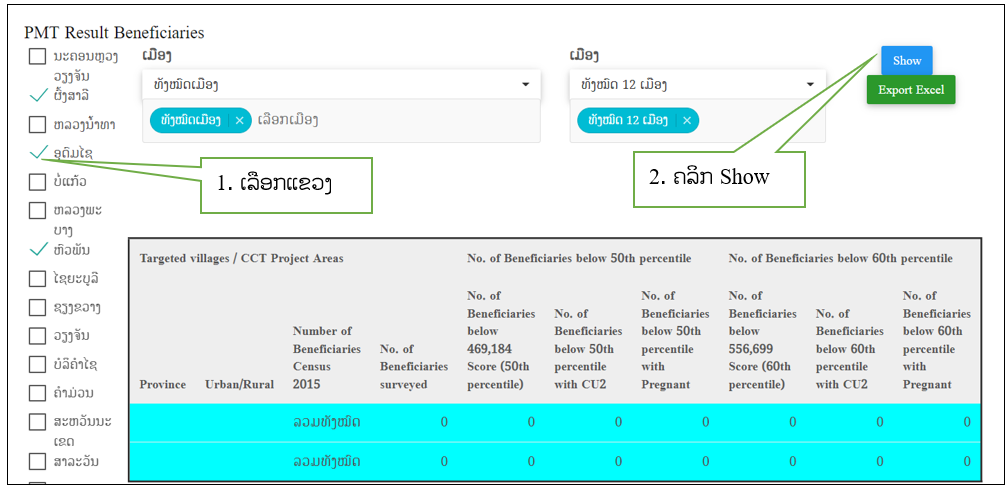Viewport: 1008px width, 488px height.
Task: Untick the ຫົວພັນ province
Action: [38, 249]
